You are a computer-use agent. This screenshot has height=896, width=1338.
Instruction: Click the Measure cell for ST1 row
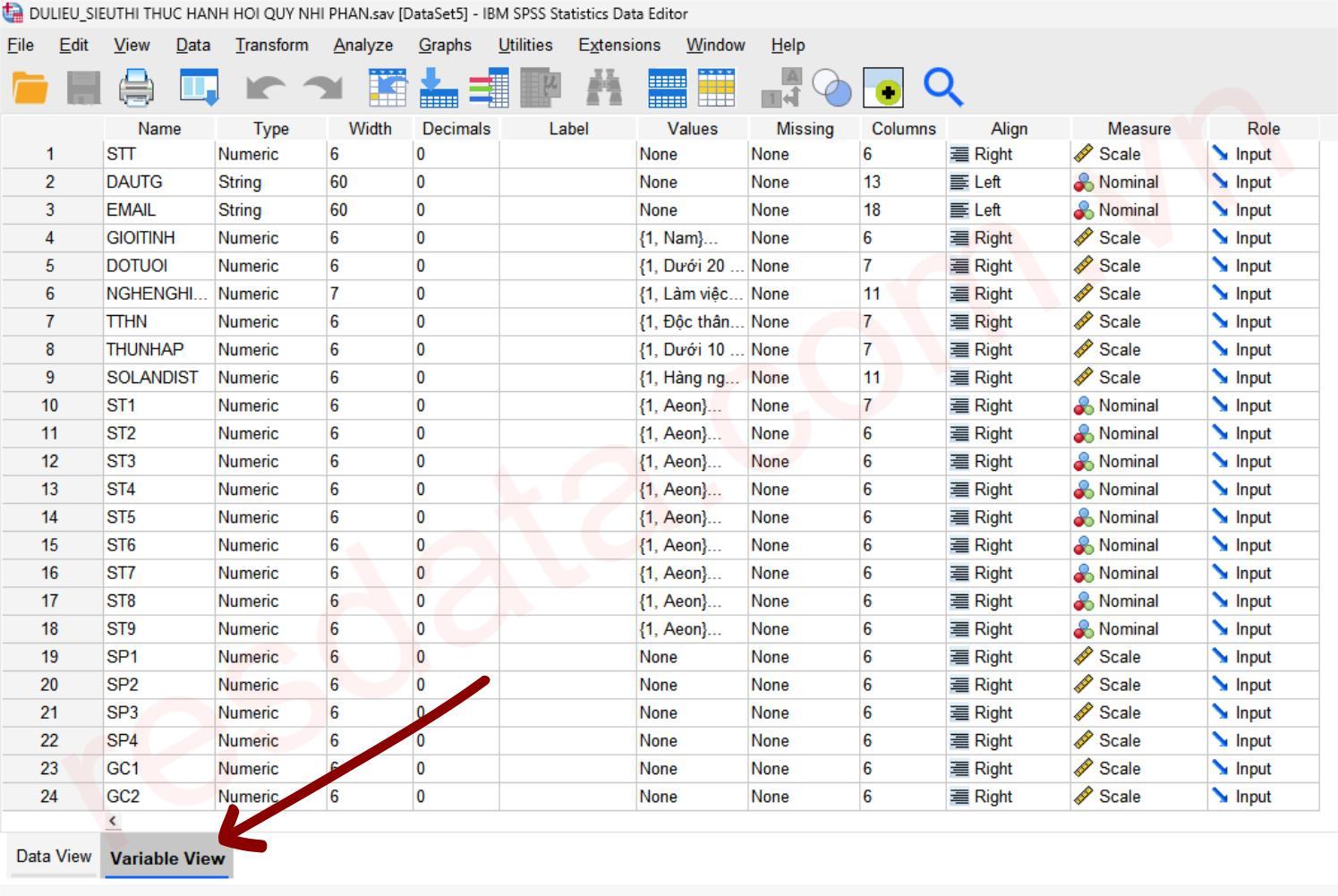click(1138, 405)
